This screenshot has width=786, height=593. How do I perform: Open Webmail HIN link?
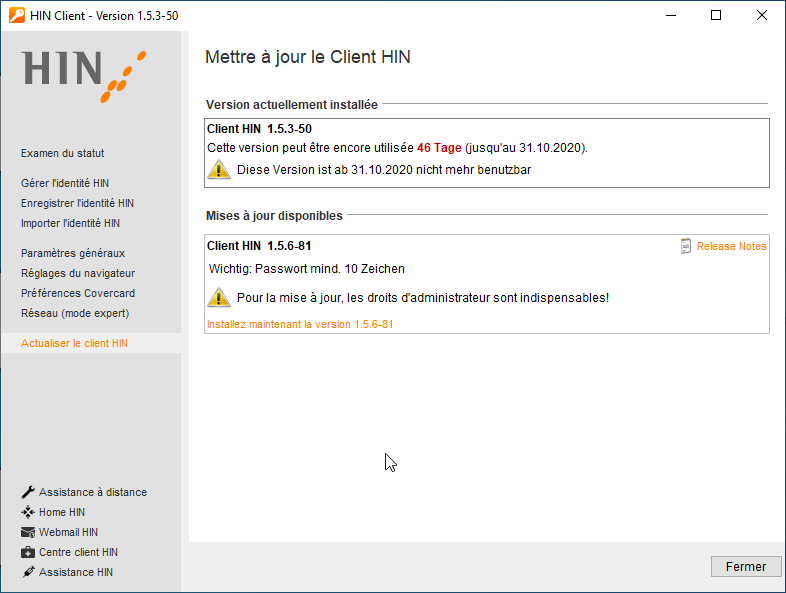click(x=69, y=532)
